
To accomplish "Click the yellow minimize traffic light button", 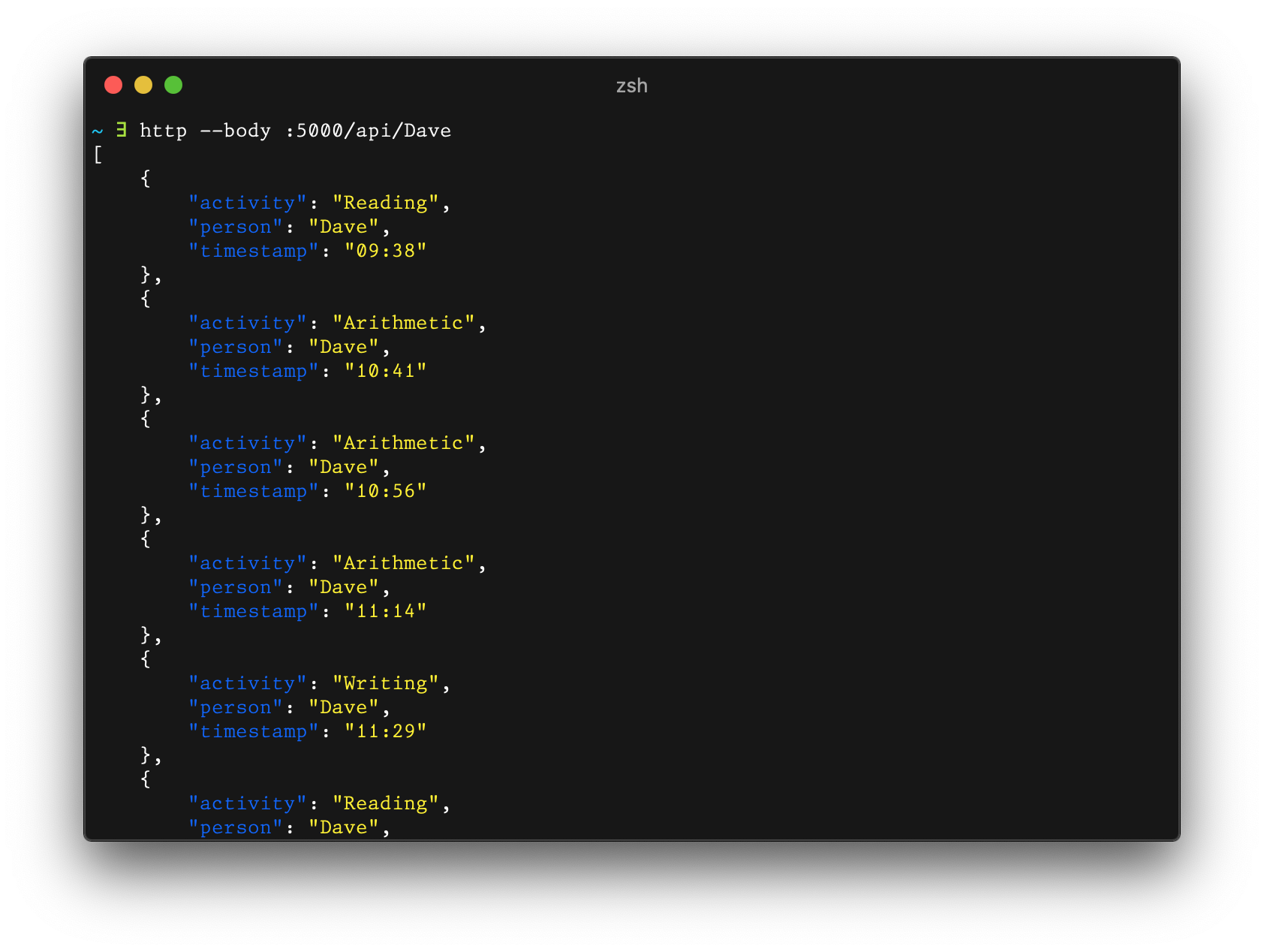I will [x=143, y=86].
